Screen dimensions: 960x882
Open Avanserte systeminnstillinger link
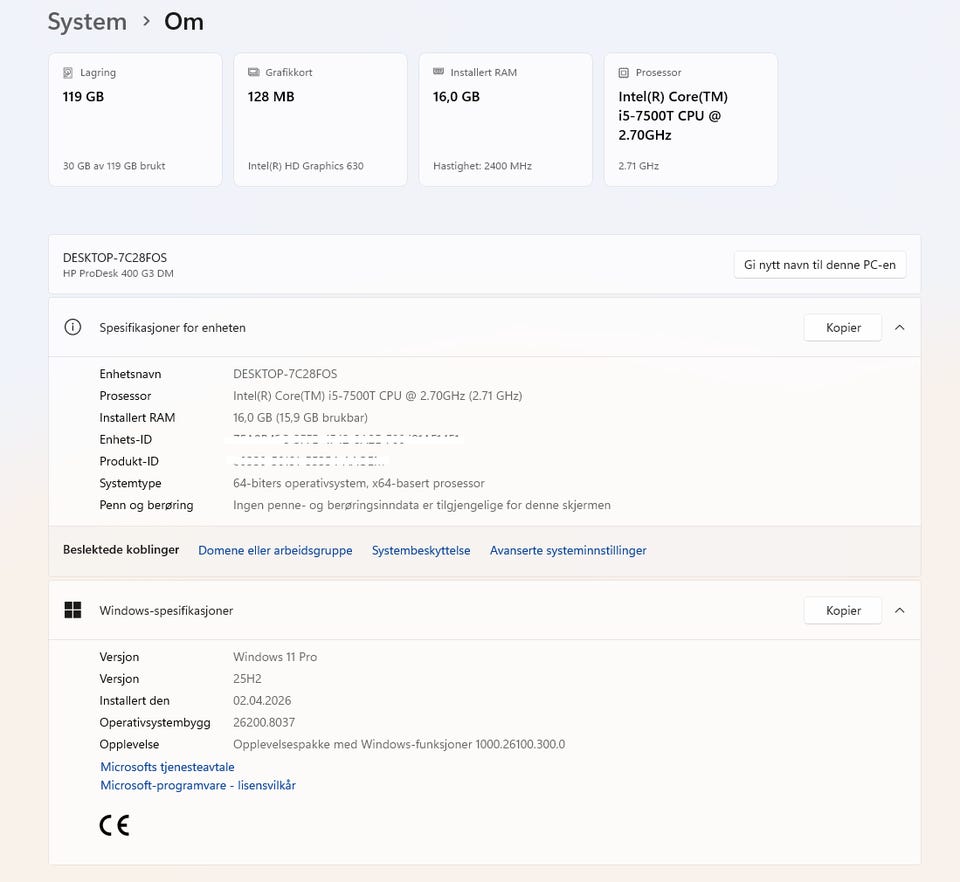click(568, 550)
